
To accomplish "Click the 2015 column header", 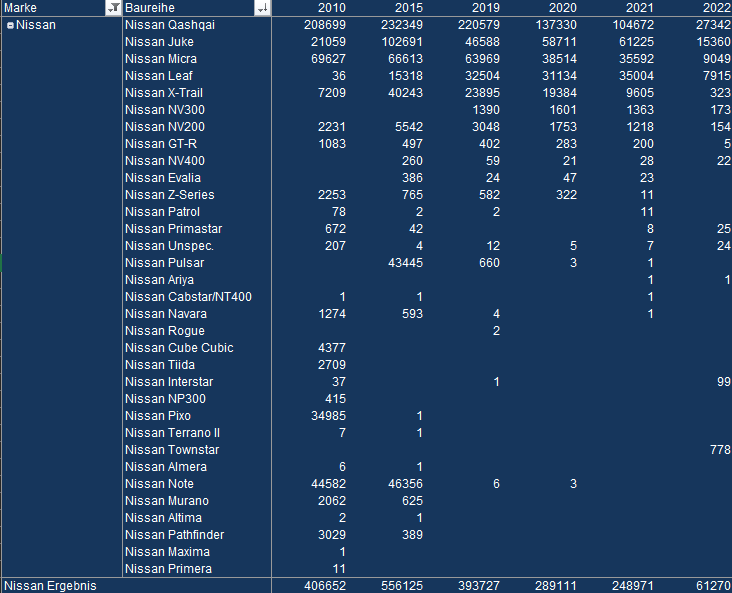I will (x=408, y=8).
